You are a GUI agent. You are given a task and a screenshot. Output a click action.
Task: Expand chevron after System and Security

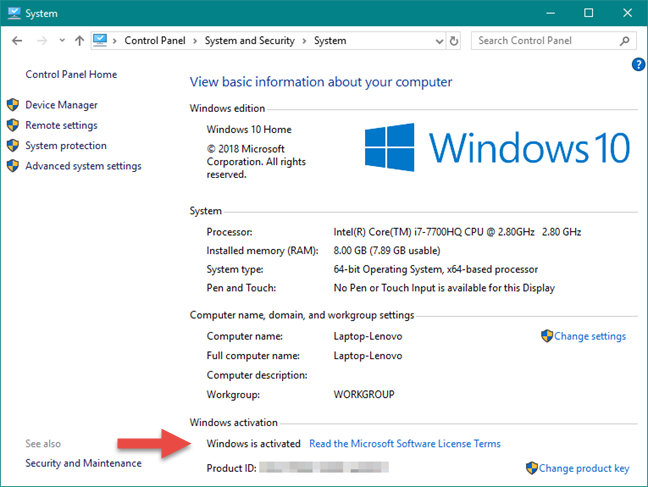304,41
